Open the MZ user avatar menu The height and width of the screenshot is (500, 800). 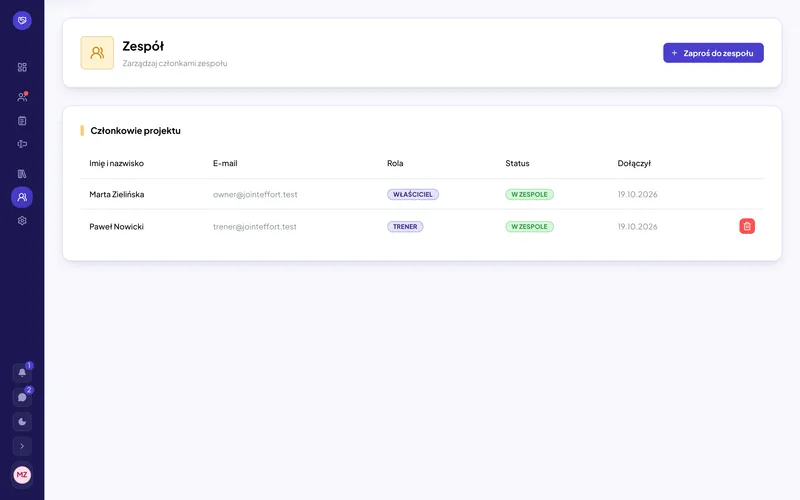[22, 474]
